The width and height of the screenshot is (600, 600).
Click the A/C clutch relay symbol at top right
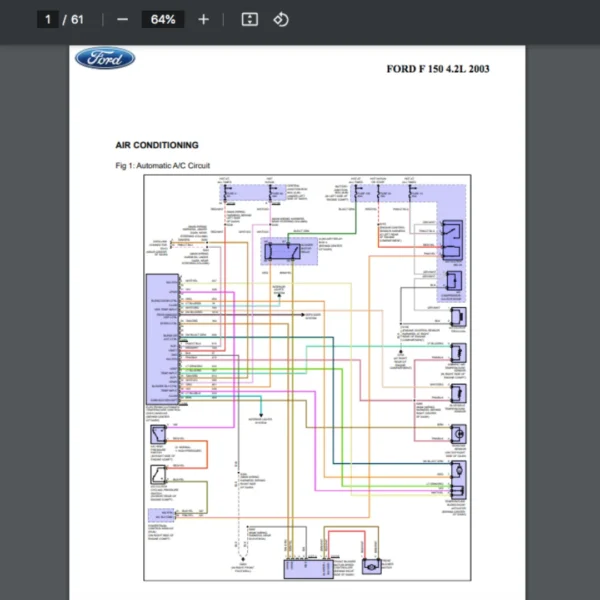pyautogui.click(x=453, y=235)
